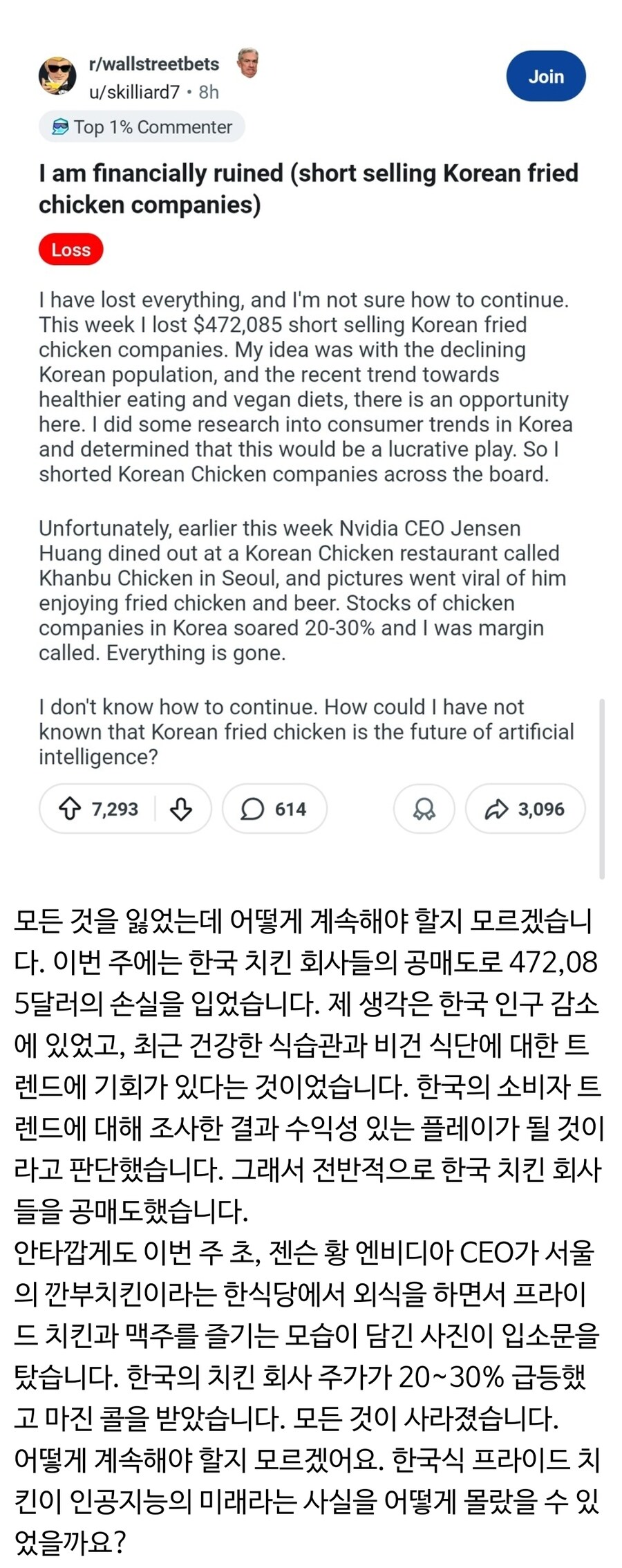
Task: Click the 7,293 upvote count
Action: click(114, 809)
